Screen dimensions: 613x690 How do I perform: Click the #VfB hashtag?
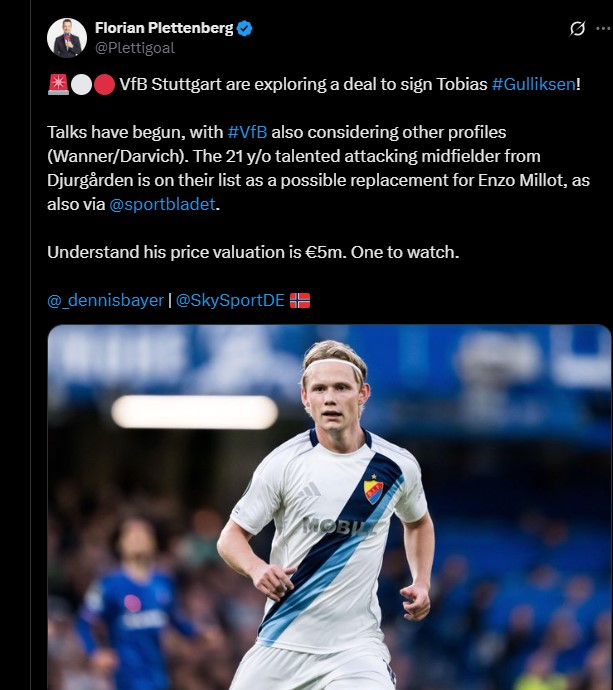click(247, 132)
